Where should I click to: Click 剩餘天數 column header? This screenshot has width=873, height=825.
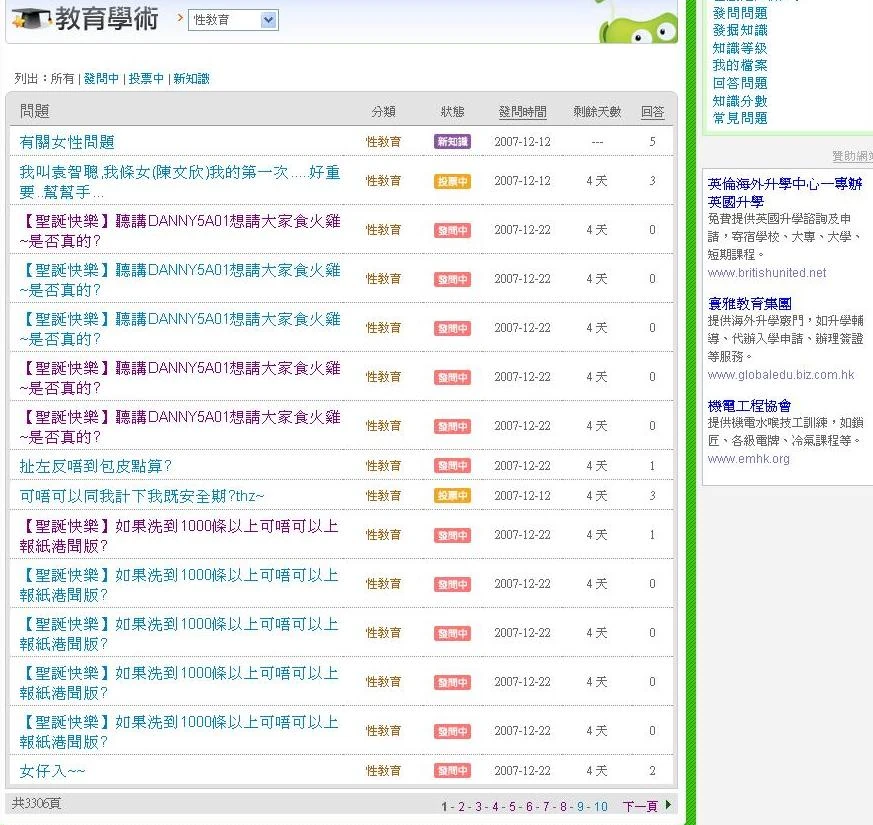pos(597,111)
